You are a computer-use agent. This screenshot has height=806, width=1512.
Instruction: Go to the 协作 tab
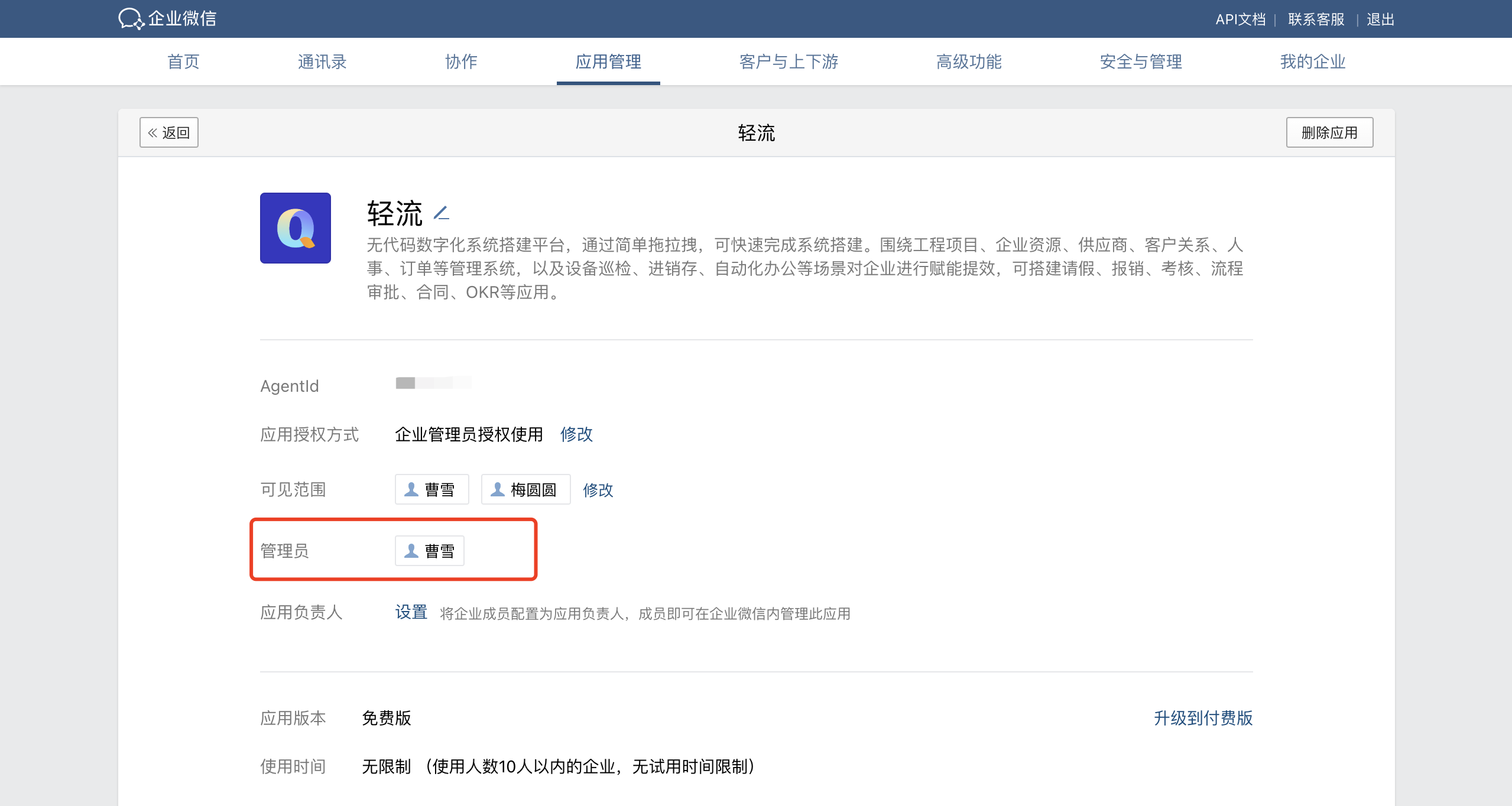coord(461,61)
